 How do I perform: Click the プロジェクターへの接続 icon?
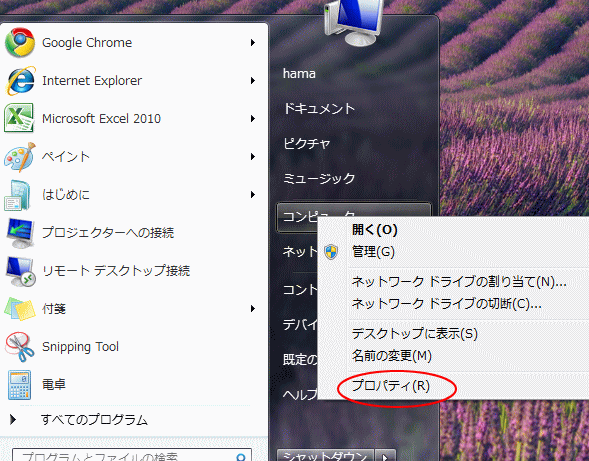tap(20, 233)
